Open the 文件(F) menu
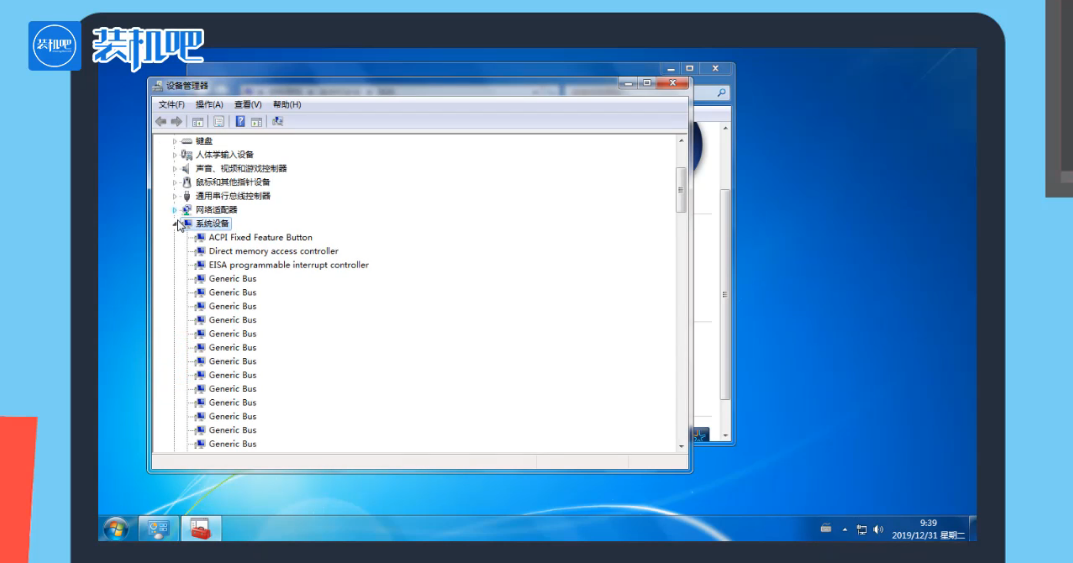 171,105
